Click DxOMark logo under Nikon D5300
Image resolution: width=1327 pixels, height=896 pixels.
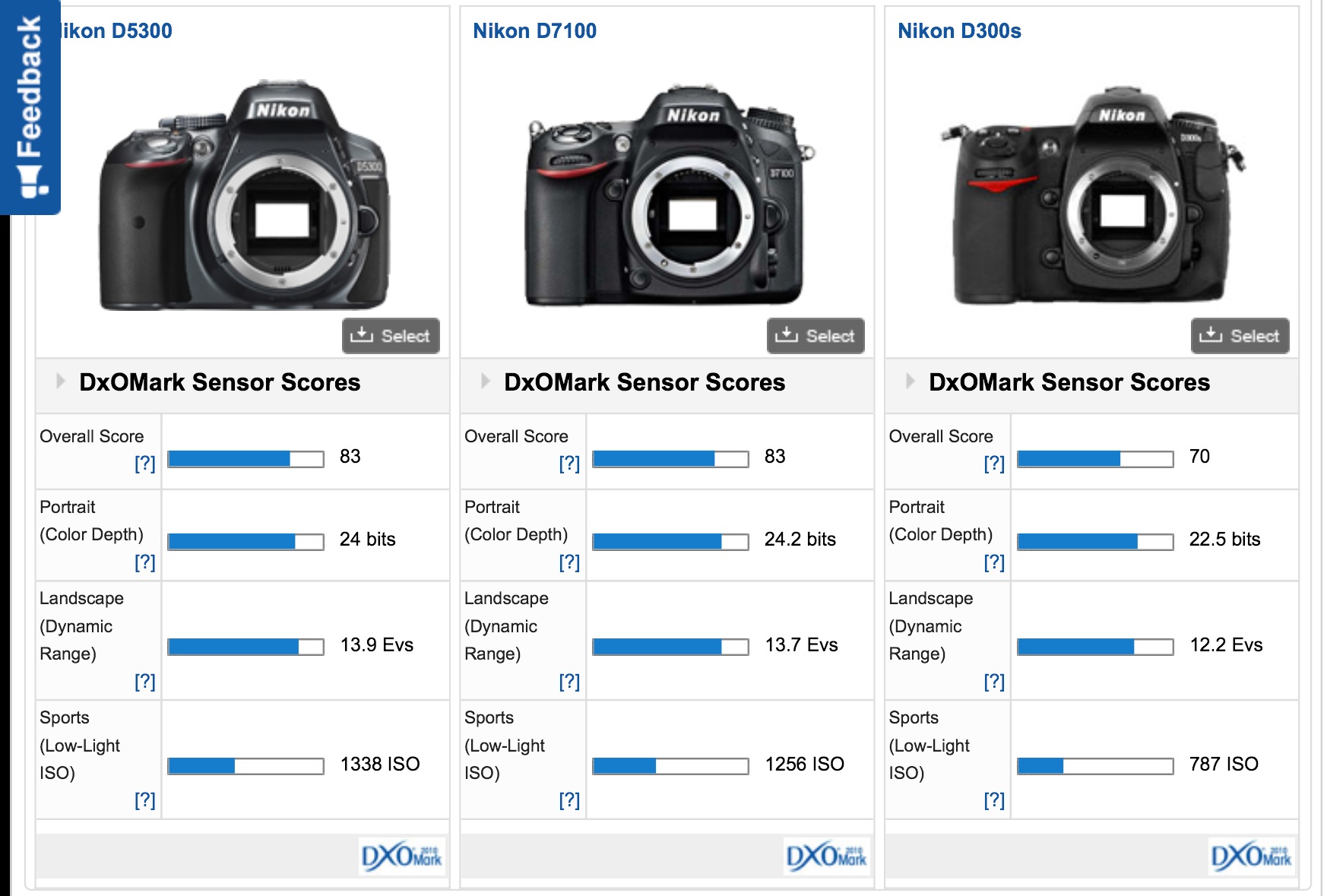[401, 856]
